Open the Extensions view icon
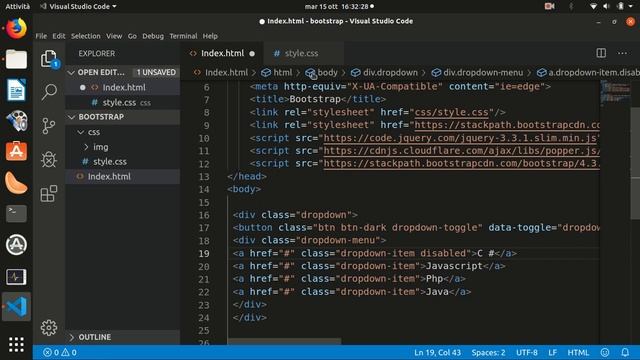The height and width of the screenshot is (360, 640). [49, 193]
